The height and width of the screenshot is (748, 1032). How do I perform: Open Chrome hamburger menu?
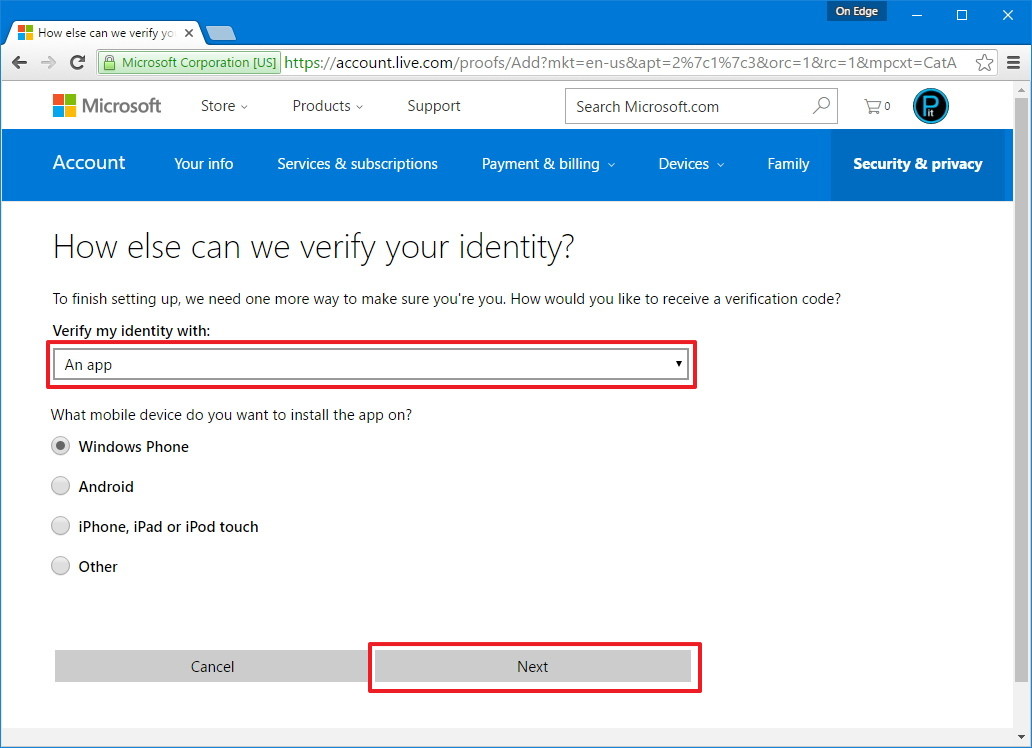pyautogui.click(x=1013, y=63)
